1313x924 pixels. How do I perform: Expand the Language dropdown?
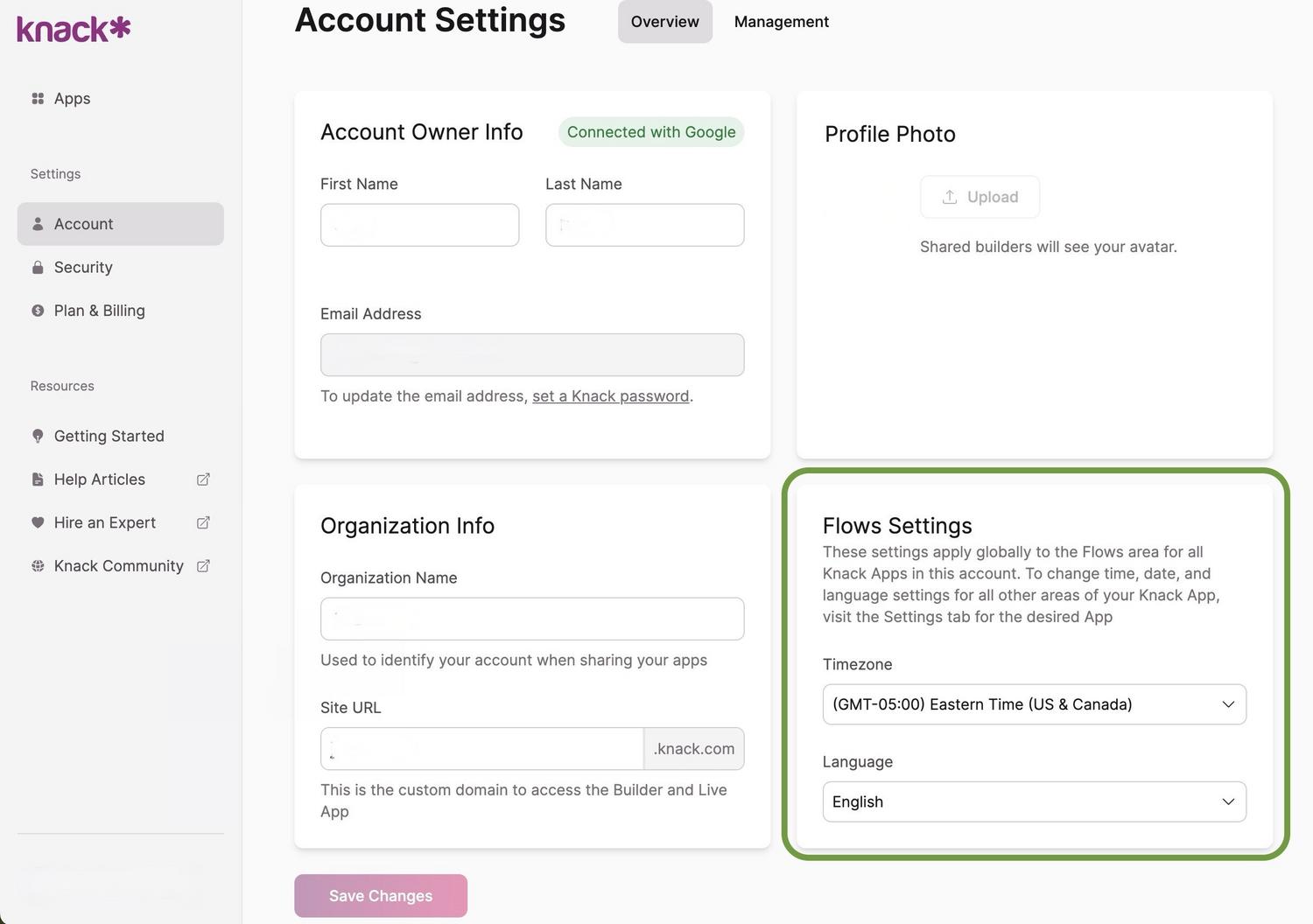click(1034, 801)
